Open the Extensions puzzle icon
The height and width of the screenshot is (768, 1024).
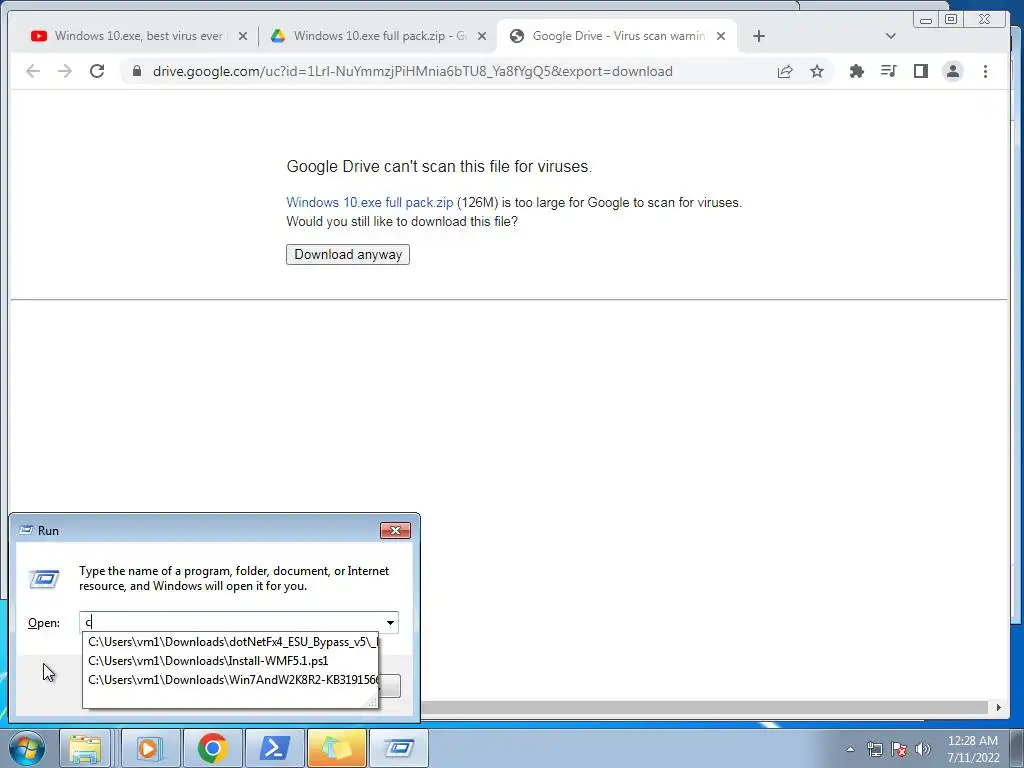pyautogui.click(x=856, y=71)
